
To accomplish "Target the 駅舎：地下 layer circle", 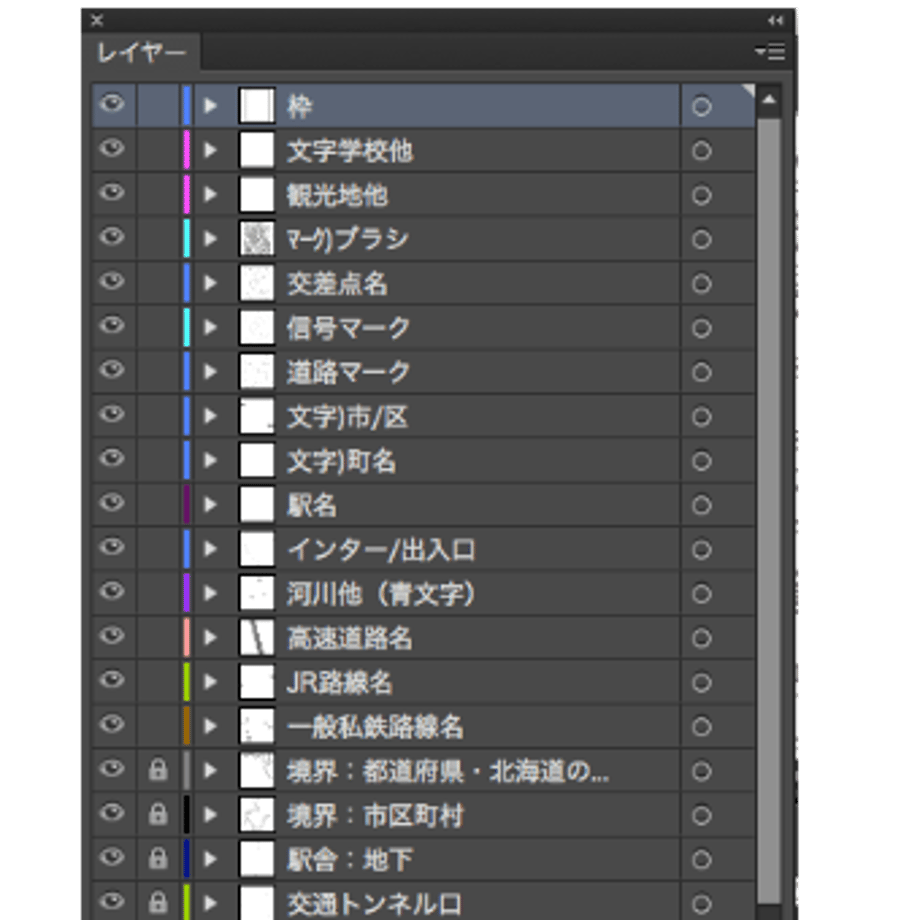I will click(x=702, y=860).
